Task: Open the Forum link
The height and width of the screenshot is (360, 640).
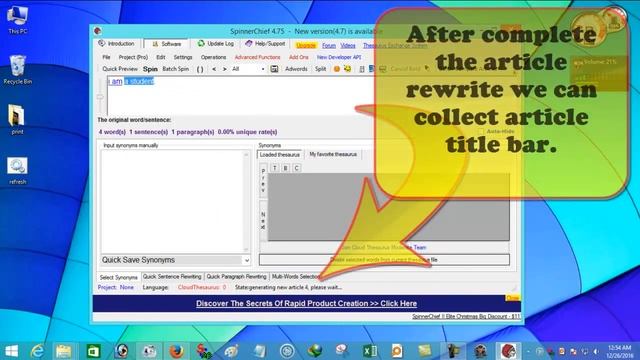Action: click(x=329, y=46)
